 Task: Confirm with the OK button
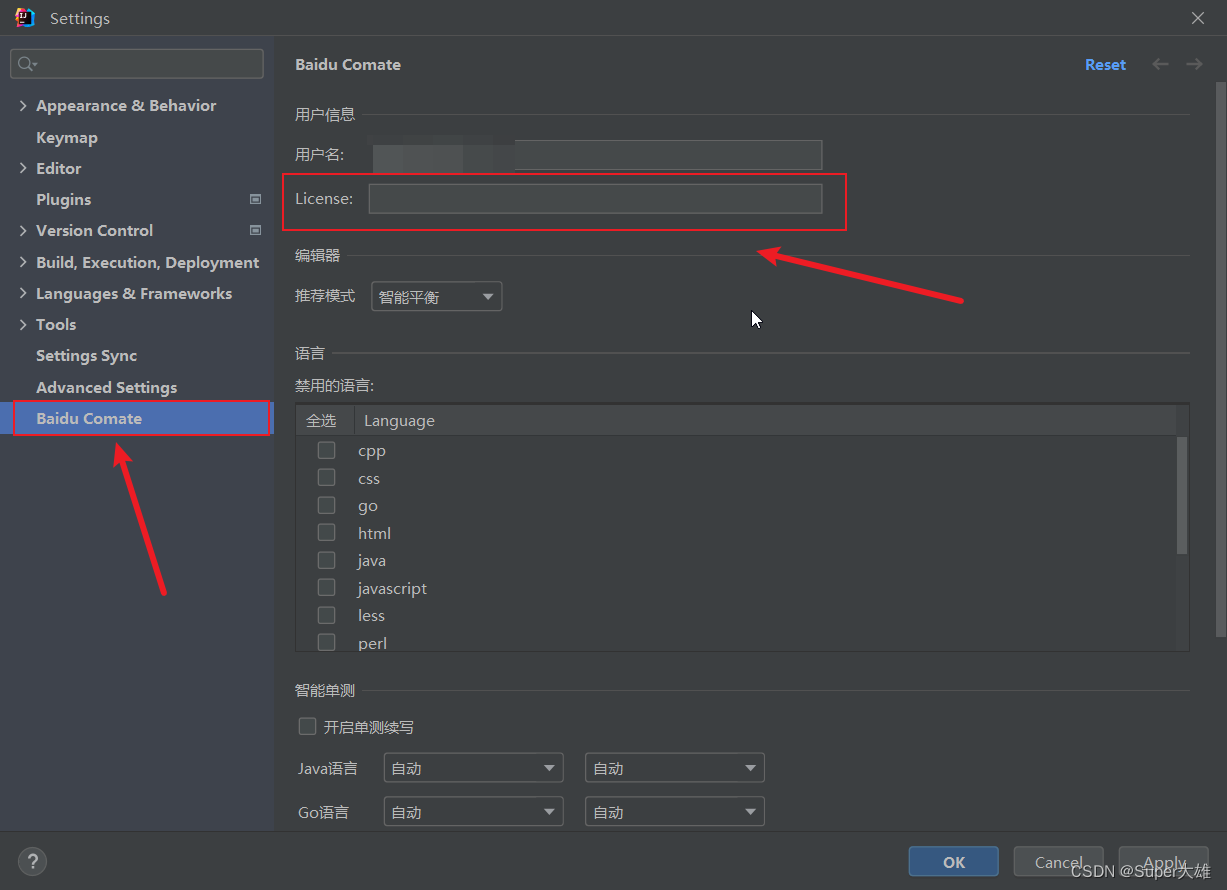(954, 862)
